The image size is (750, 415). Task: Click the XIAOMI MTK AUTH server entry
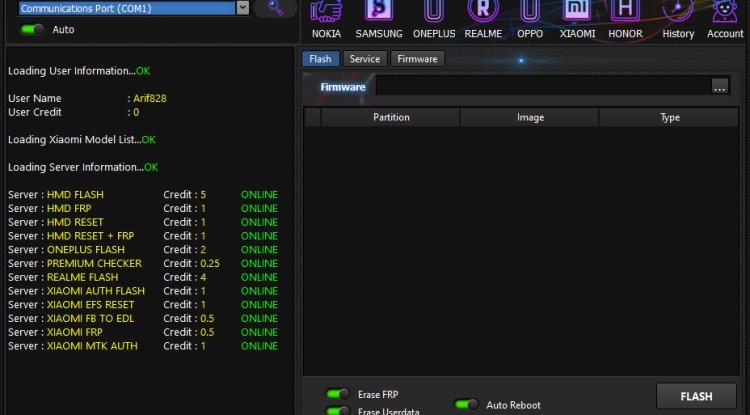tap(92, 346)
